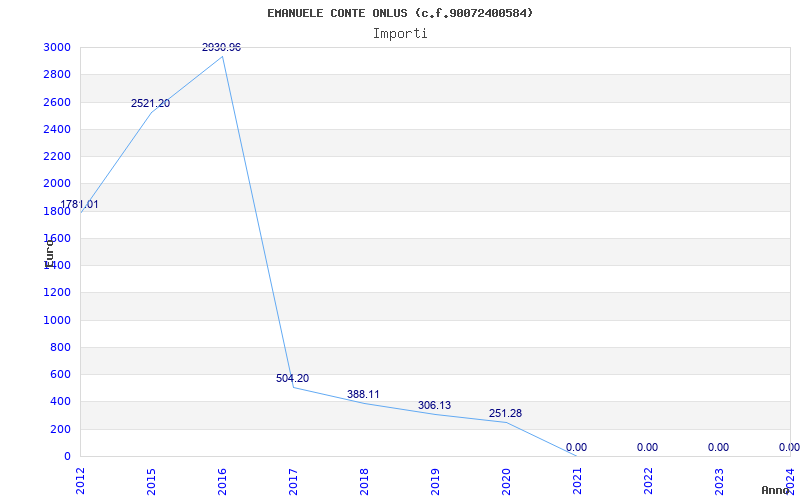
Task: Click the Anno x-axis title
Action: point(775,490)
